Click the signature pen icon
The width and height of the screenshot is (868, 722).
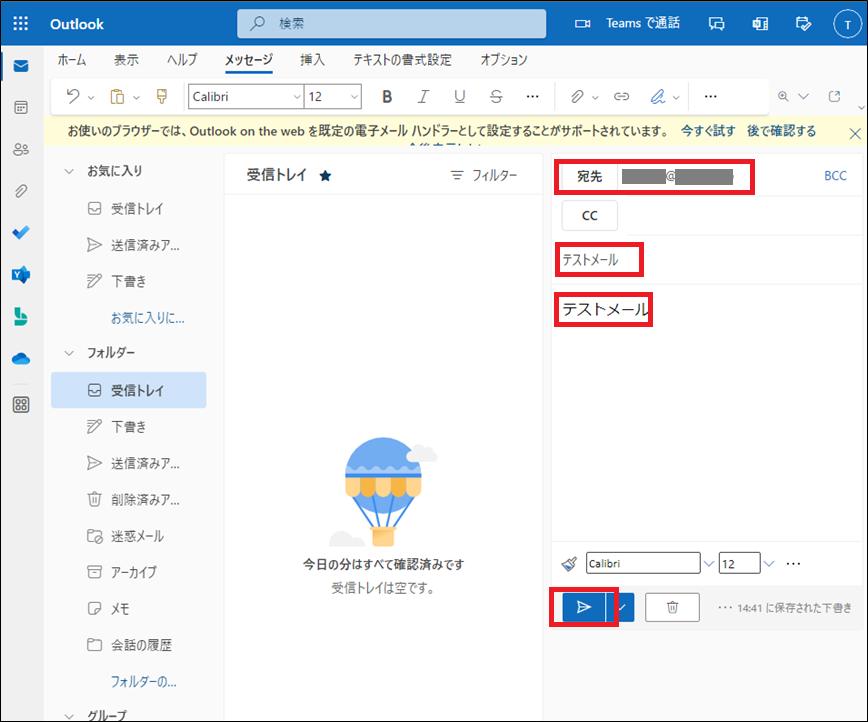[x=658, y=97]
